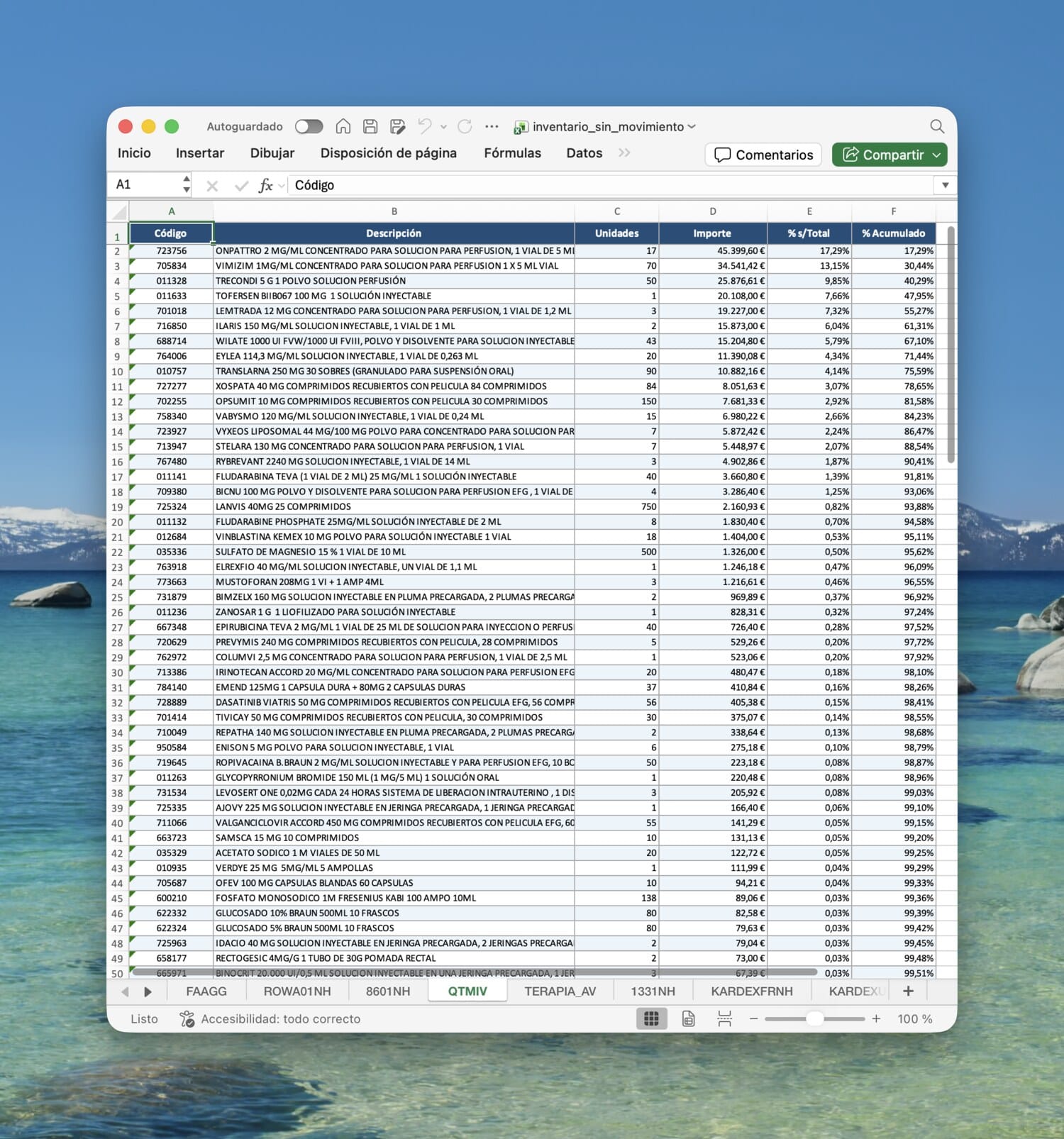The image size is (1064, 1139).
Task: Switch to the FAAGG sheet tab
Action: click(x=206, y=991)
